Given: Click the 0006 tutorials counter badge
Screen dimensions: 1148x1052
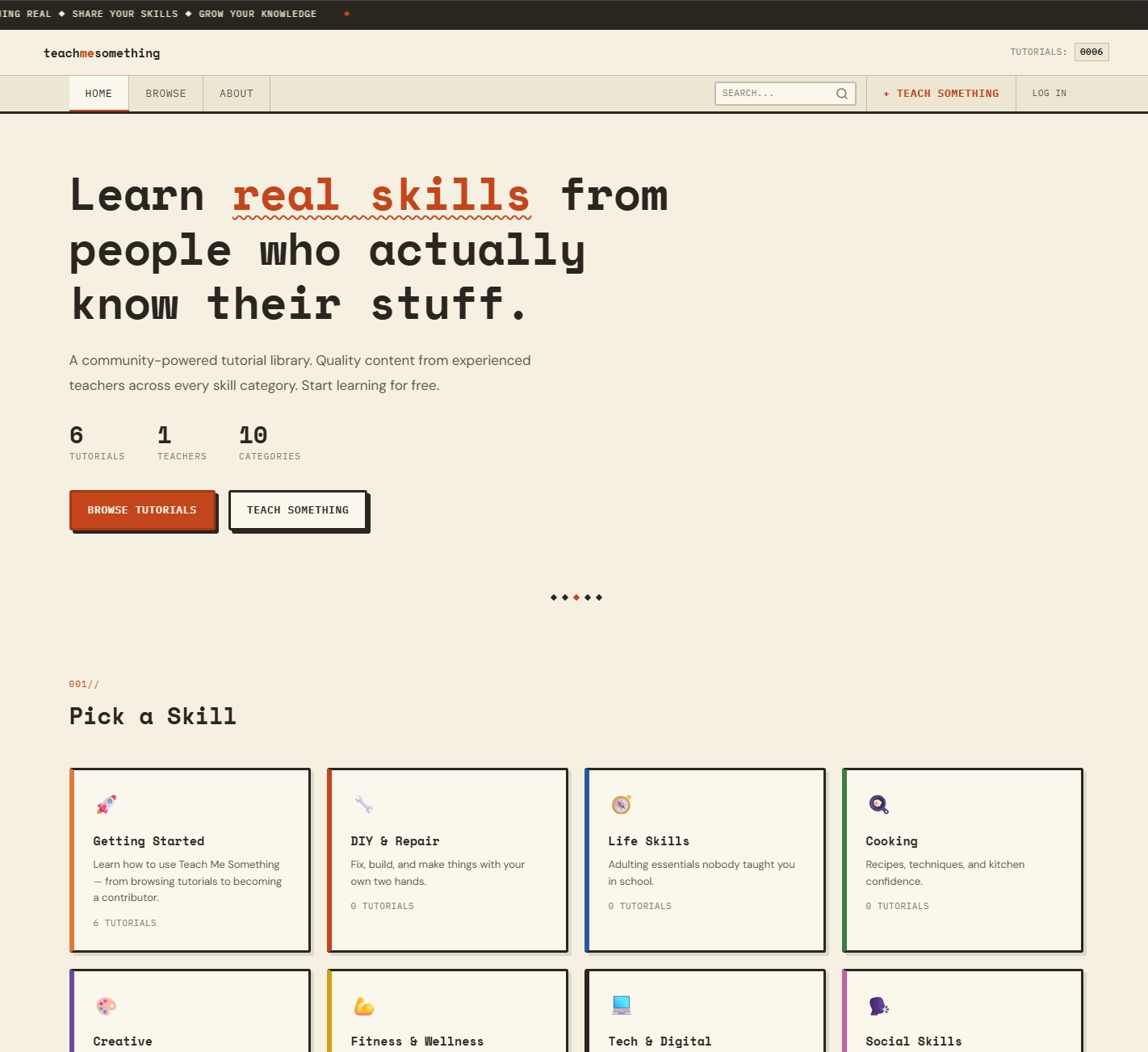Looking at the screenshot, I should [x=1091, y=52].
